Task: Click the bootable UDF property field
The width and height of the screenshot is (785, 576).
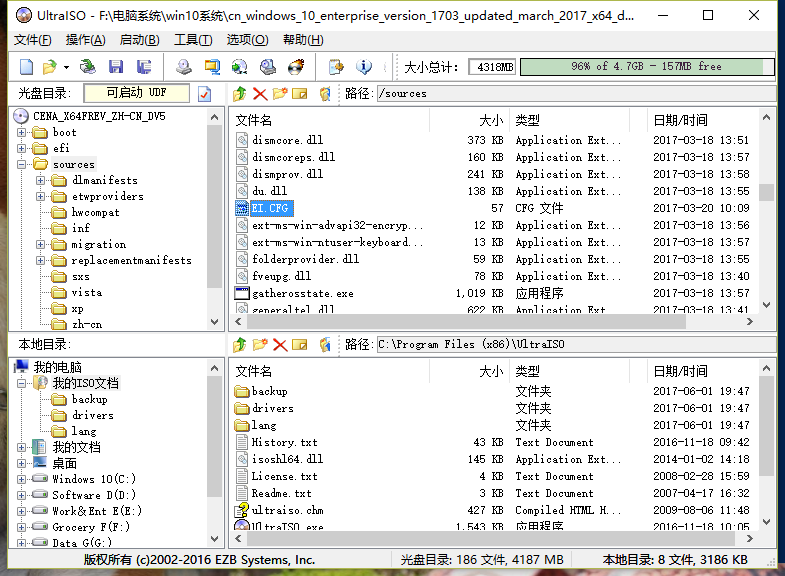Action: click(137, 93)
